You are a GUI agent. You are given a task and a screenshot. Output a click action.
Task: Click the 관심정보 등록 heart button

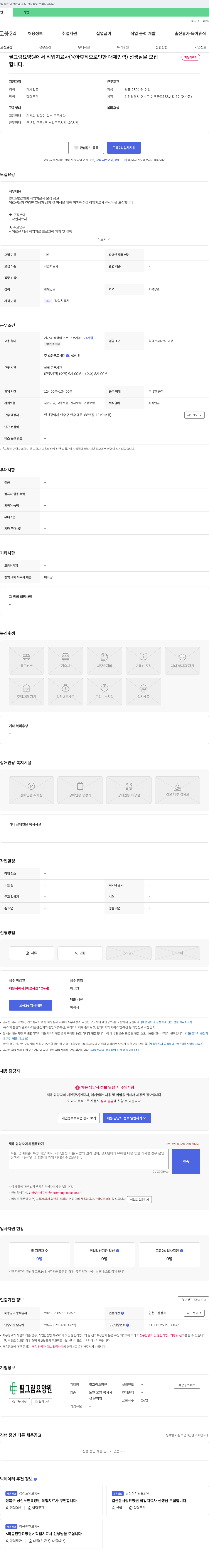pyautogui.click(x=86, y=148)
